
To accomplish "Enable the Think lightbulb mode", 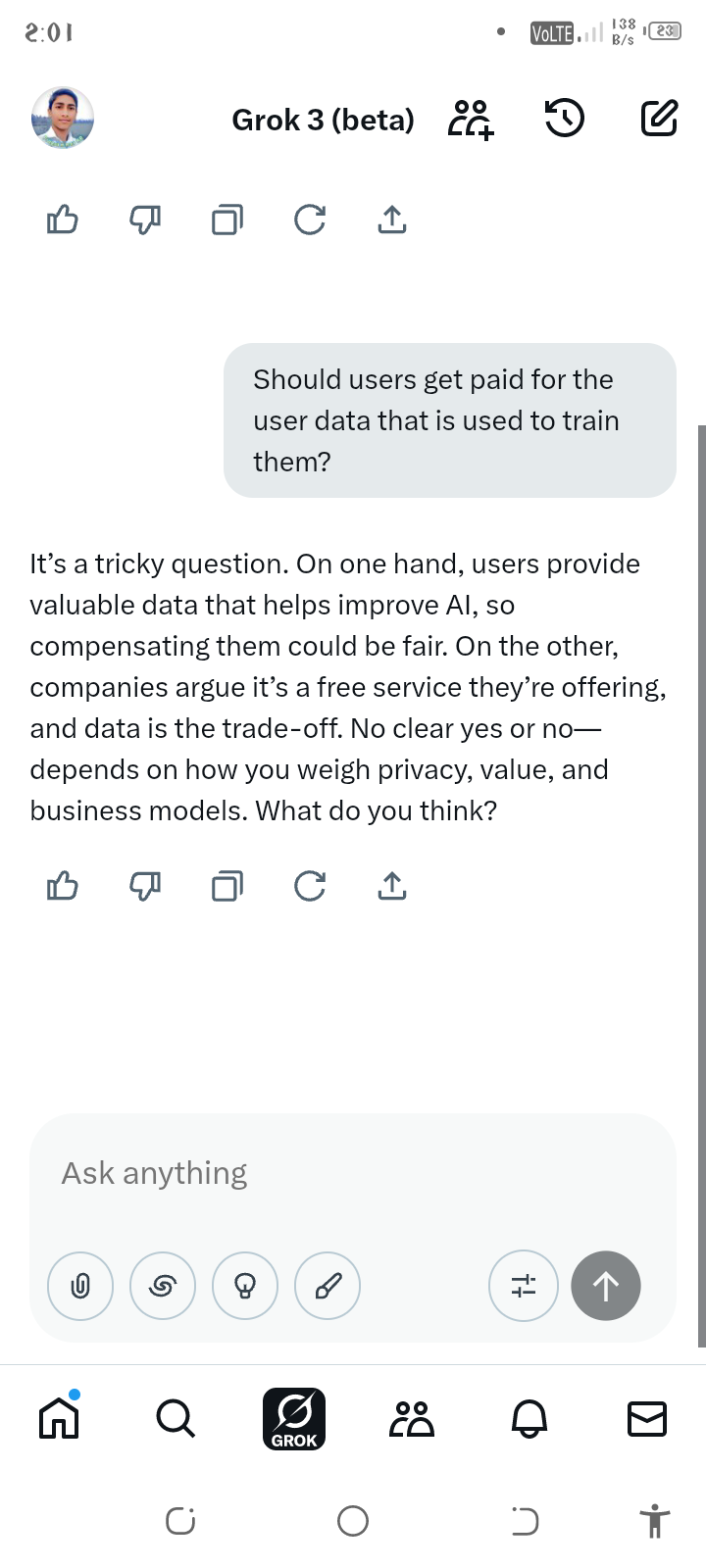I will pyautogui.click(x=245, y=1286).
